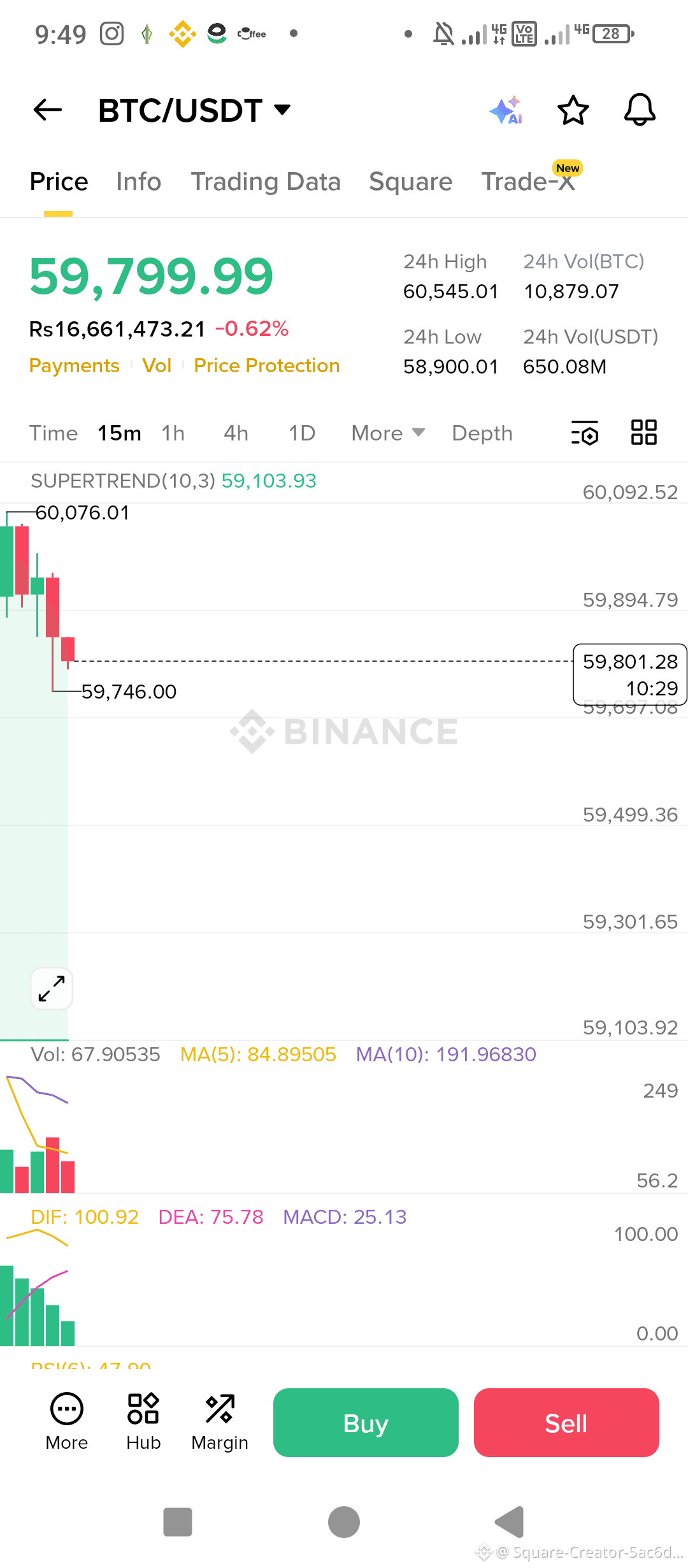Image resolution: width=688 pixels, height=1568 pixels.
Task: Expand chart to fullscreen
Action: [52, 989]
